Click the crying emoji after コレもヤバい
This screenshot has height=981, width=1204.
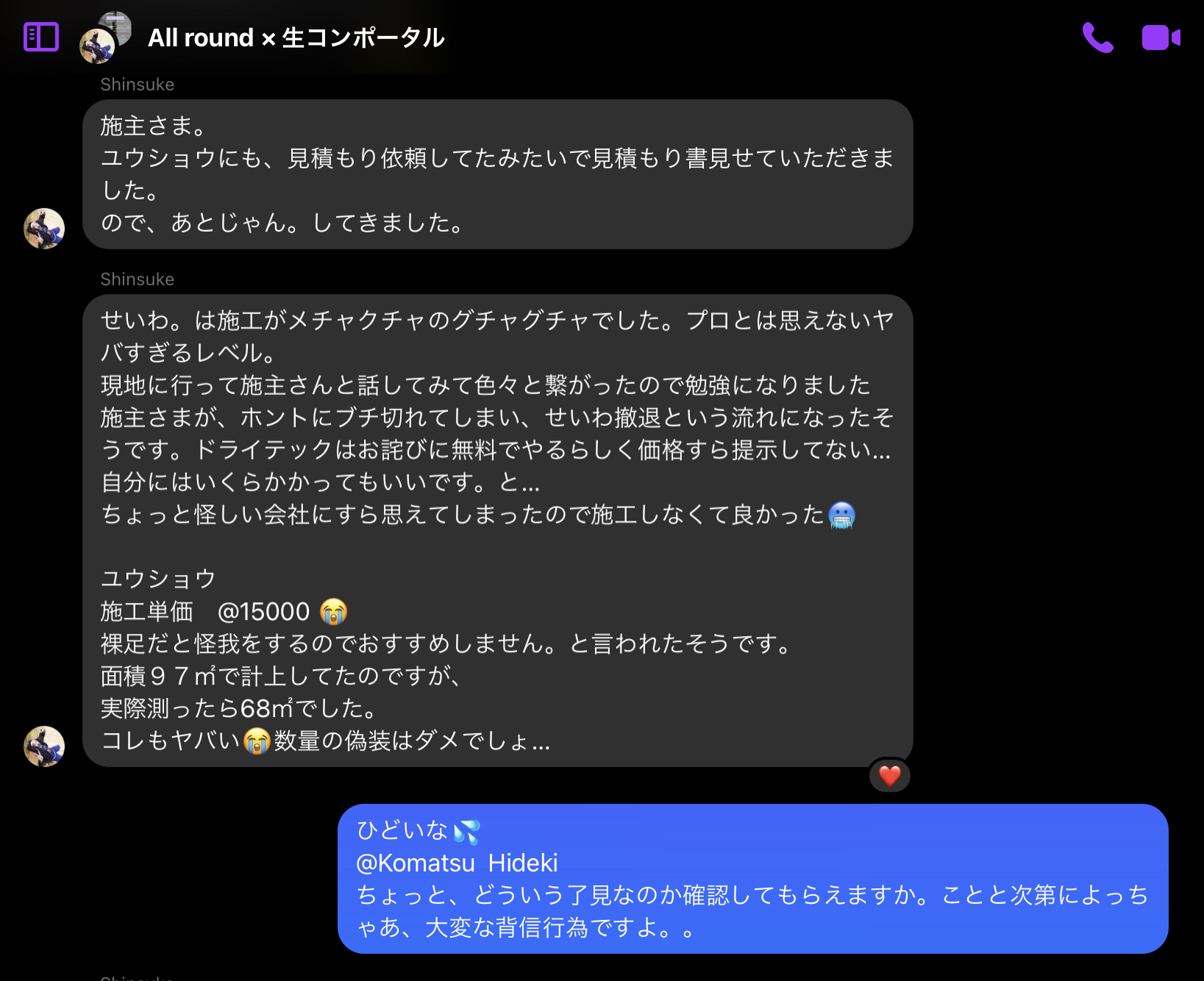click(257, 741)
